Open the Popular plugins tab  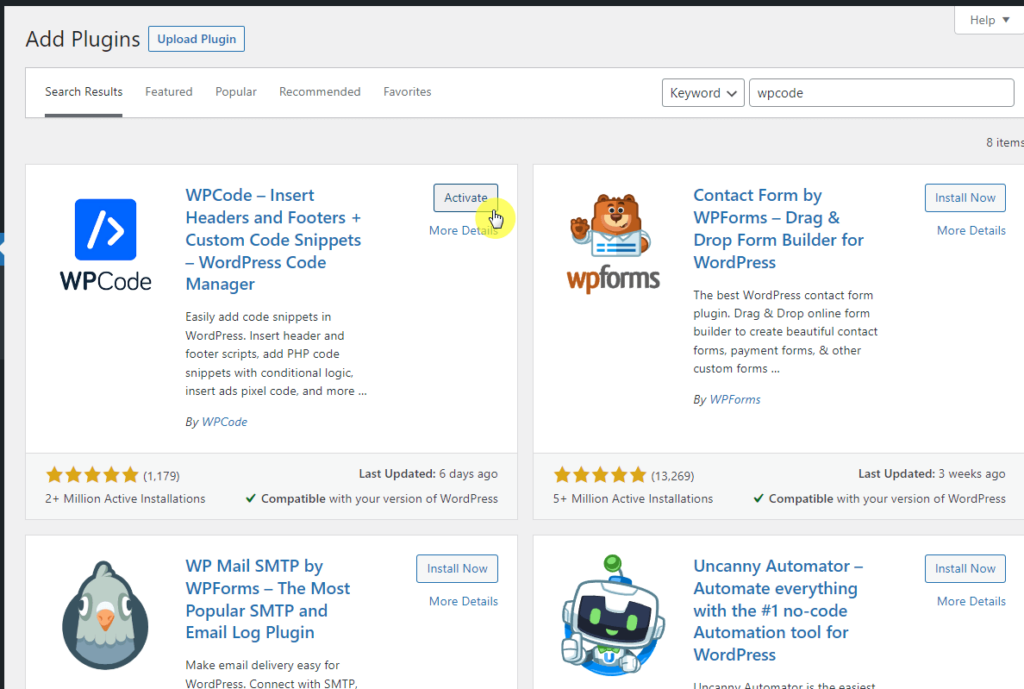click(236, 92)
